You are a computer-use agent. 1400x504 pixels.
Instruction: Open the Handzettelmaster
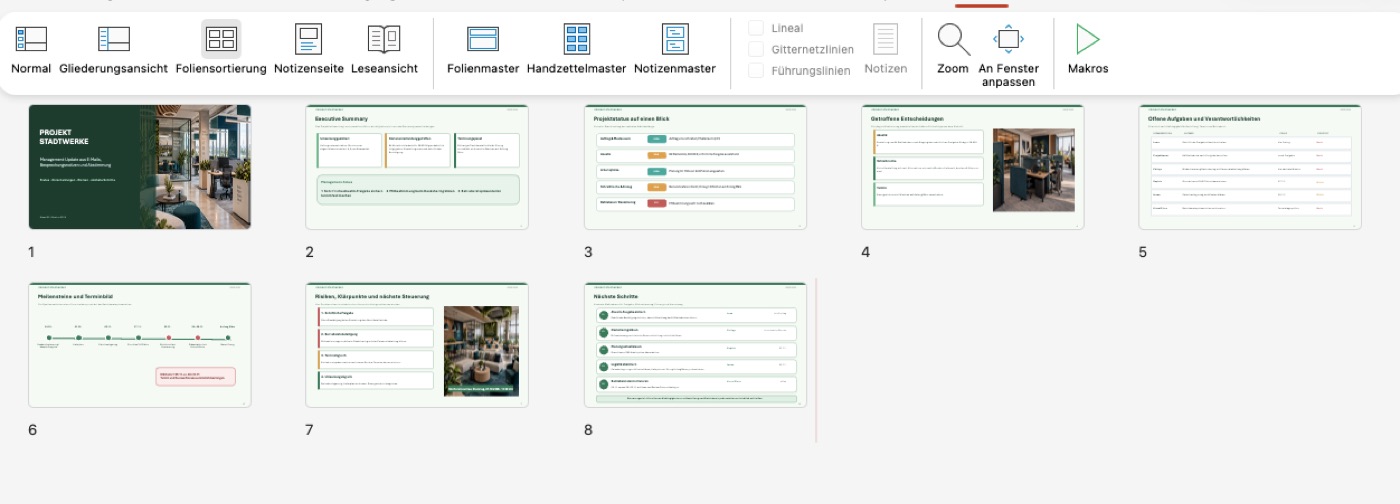pos(576,48)
